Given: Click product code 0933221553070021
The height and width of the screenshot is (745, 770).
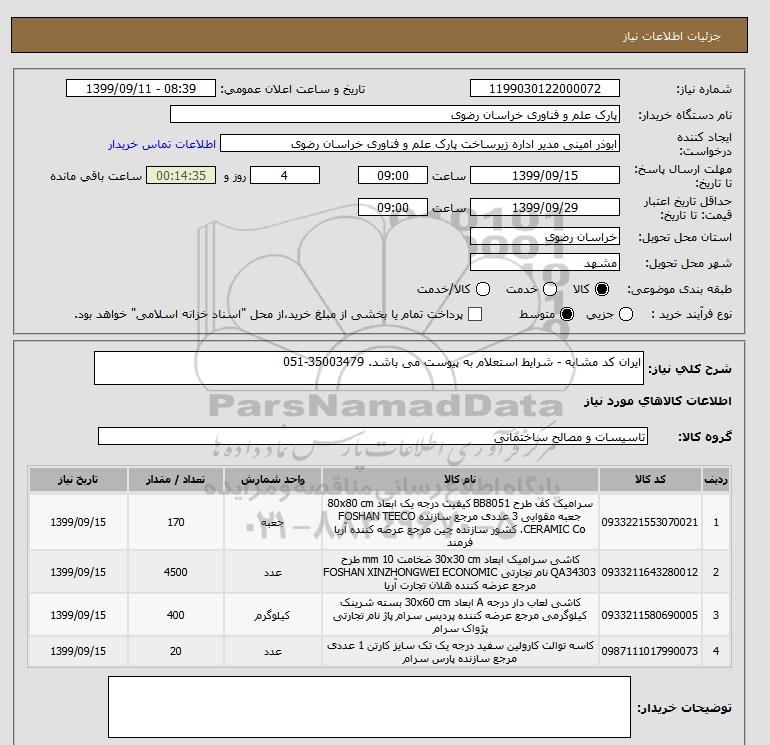Looking at the screenshot, I should (650, 522).
